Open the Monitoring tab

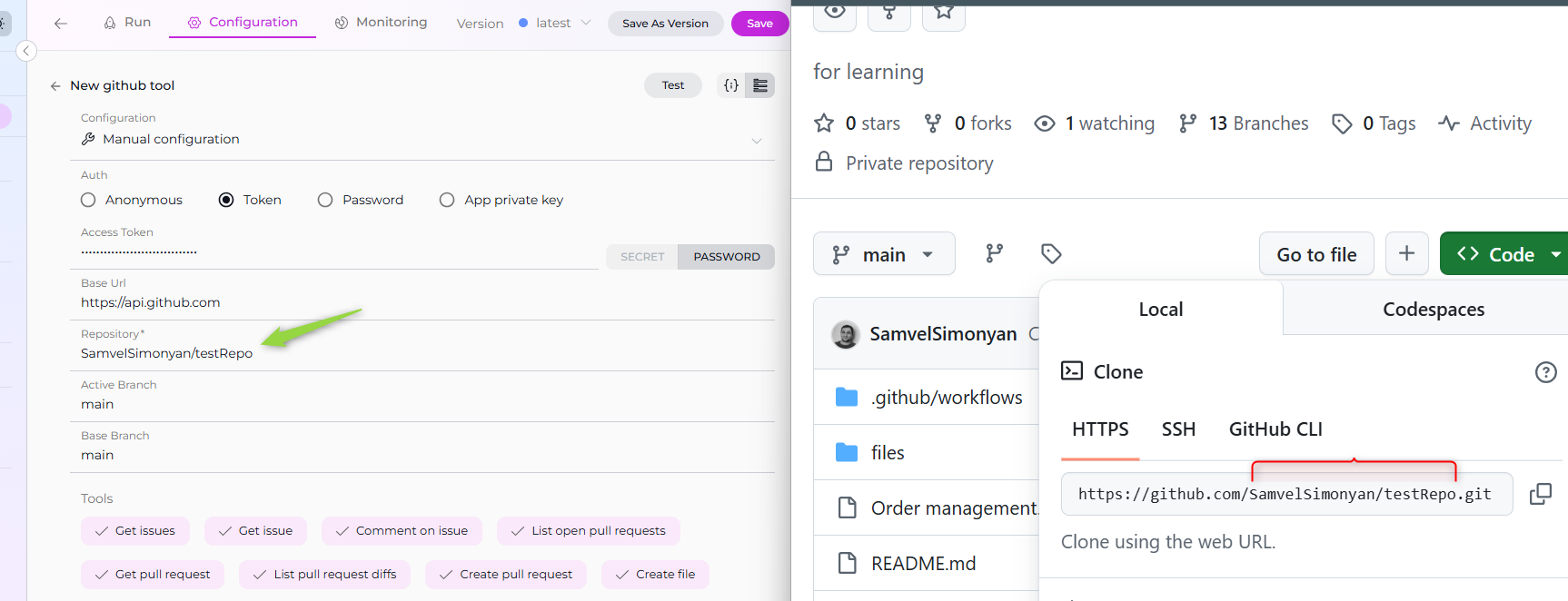(381, 22)
